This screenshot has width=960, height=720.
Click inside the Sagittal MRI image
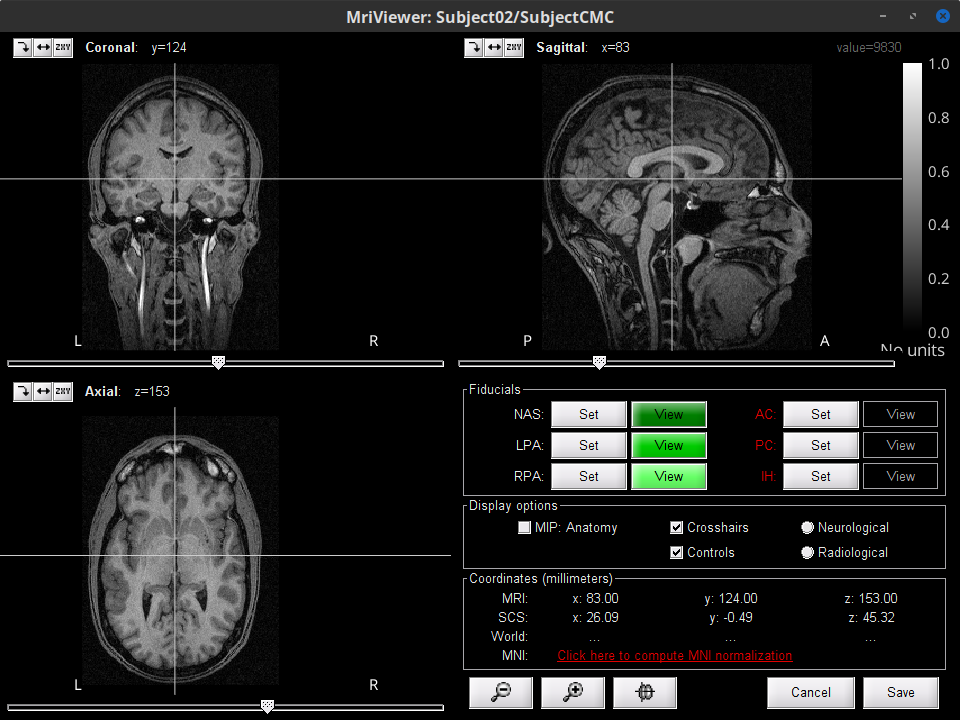[677, 207]
